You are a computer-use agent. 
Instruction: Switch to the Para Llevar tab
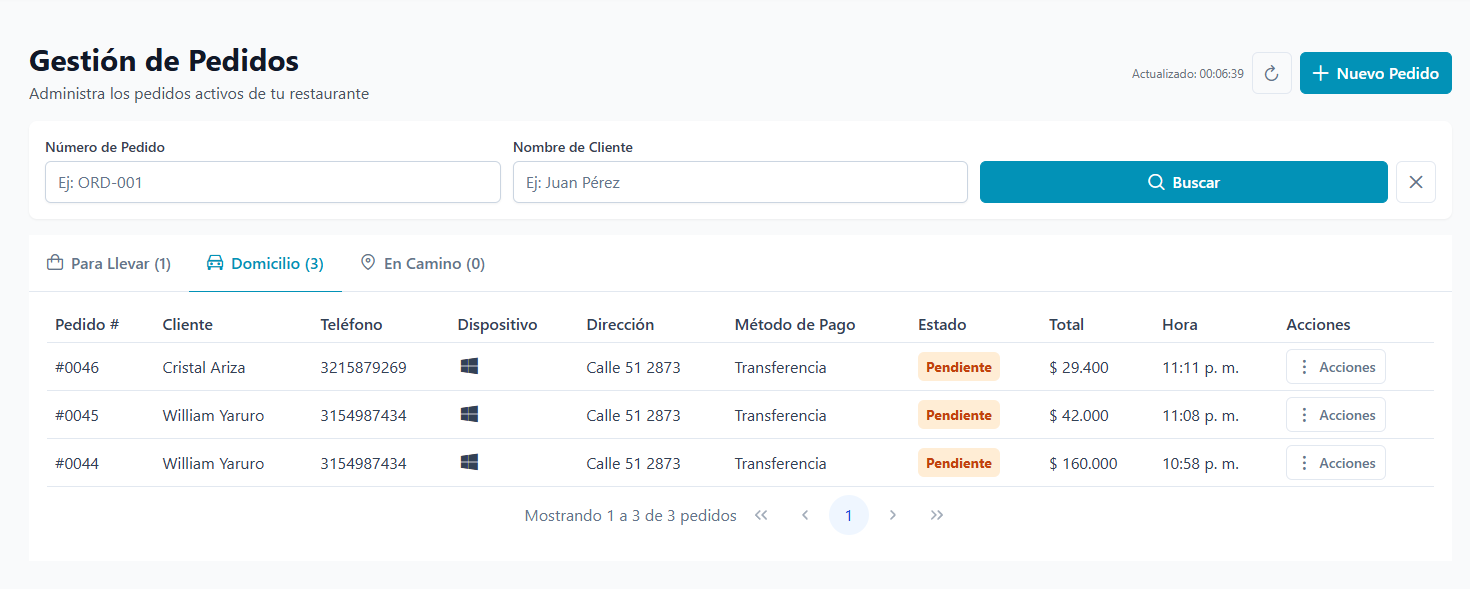click(109, 264)
